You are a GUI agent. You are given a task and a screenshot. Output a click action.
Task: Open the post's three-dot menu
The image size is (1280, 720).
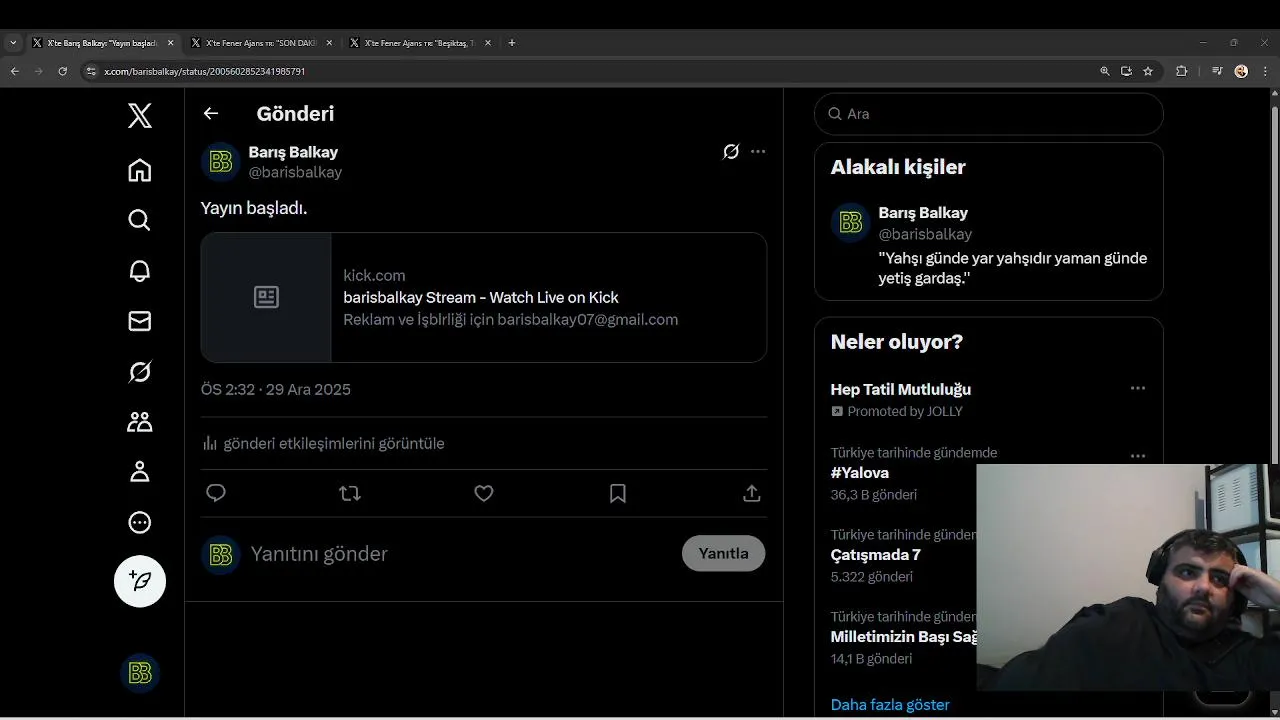(x=758, y=152)
